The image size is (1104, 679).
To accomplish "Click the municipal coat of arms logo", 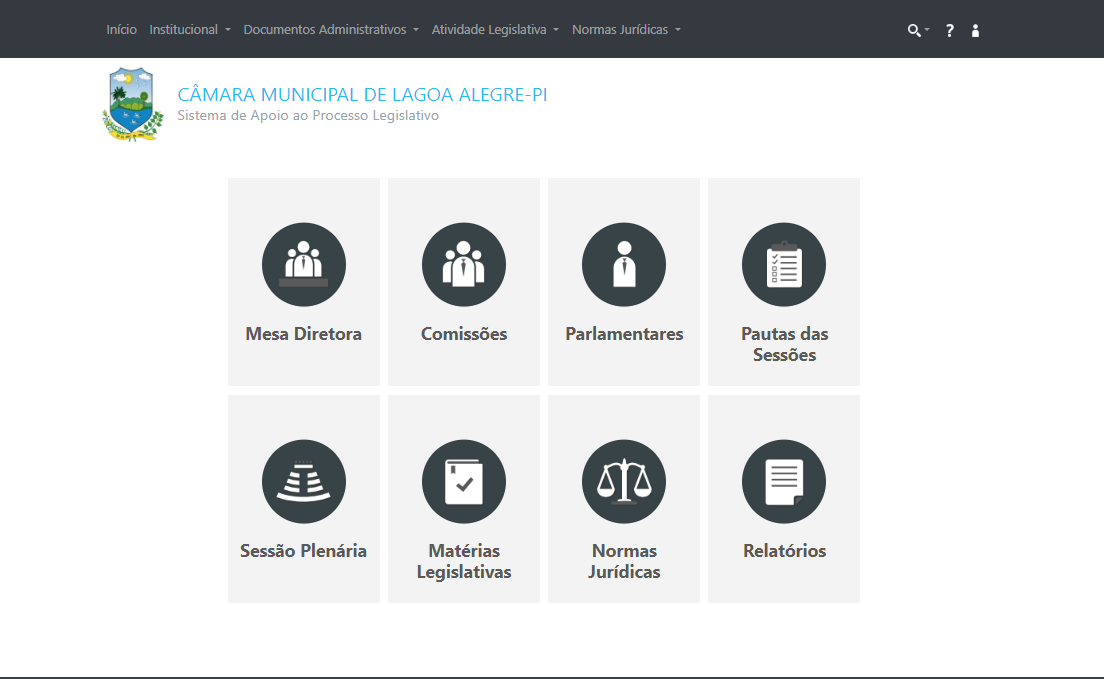I will (132, 104).
